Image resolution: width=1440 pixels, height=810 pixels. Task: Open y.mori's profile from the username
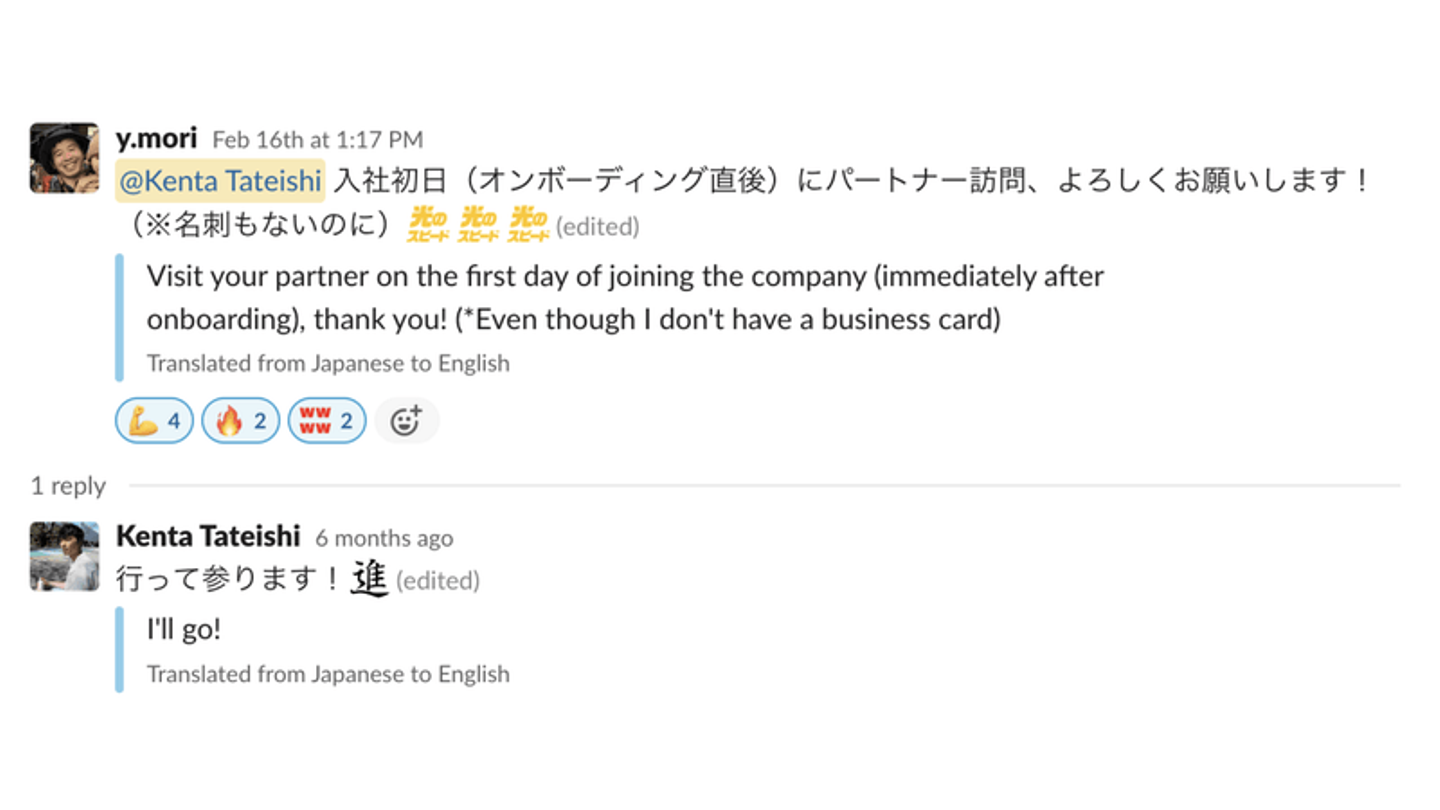(156, 138)
